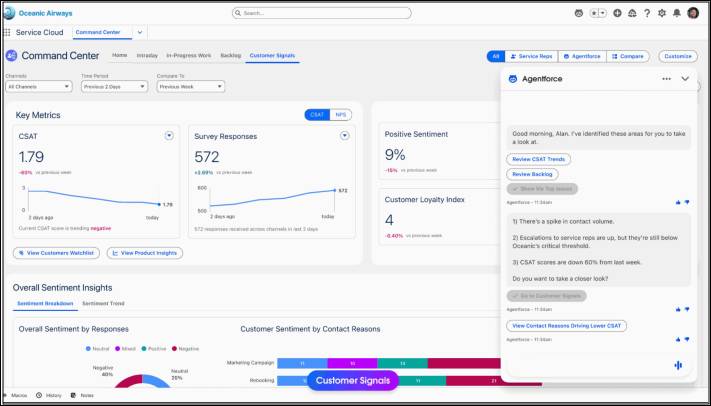This screenshot has width=711, height=406.
Task: Open the setup gear icon
Action: click(662, 13)
